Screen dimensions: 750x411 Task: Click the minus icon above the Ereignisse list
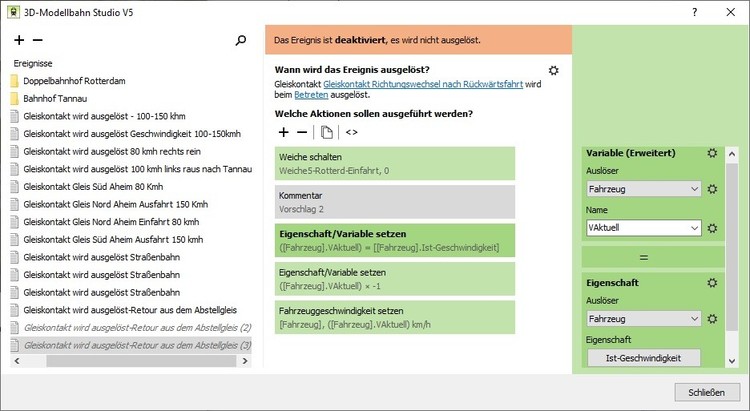point(38,41)
